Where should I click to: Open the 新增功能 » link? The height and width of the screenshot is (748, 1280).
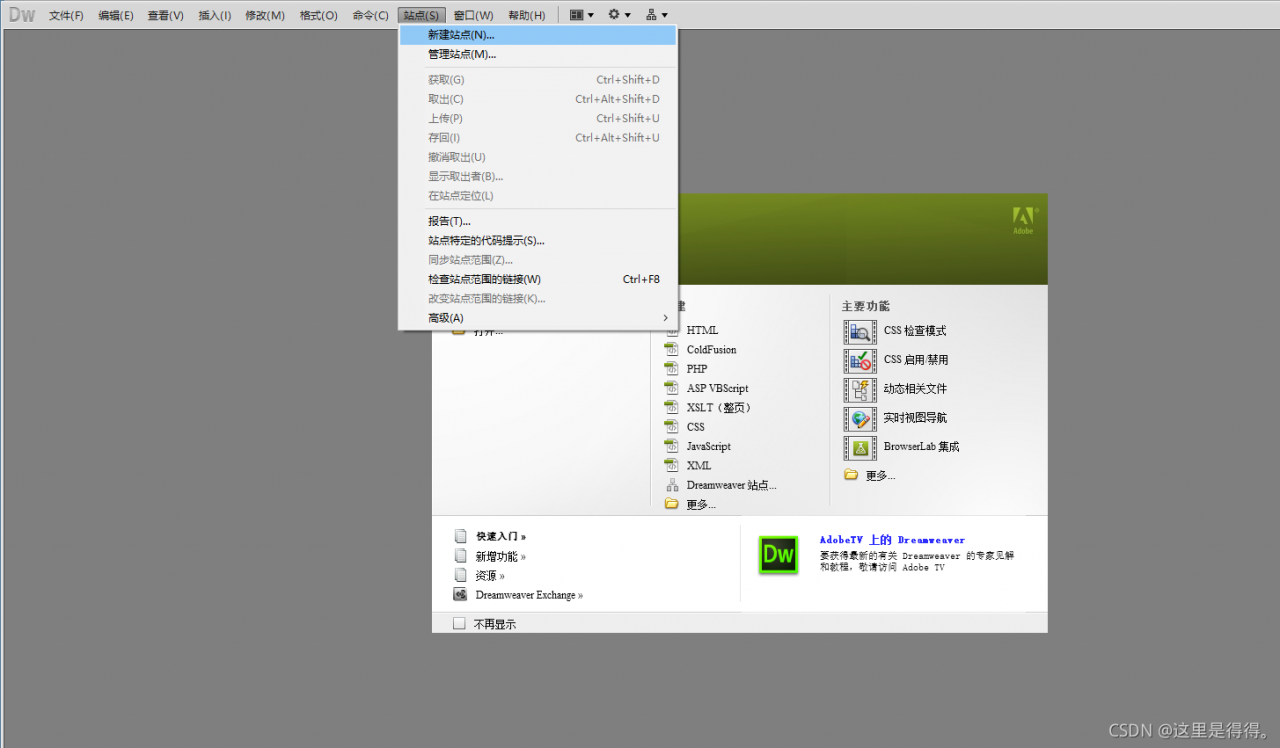click(x=501, y=556)
